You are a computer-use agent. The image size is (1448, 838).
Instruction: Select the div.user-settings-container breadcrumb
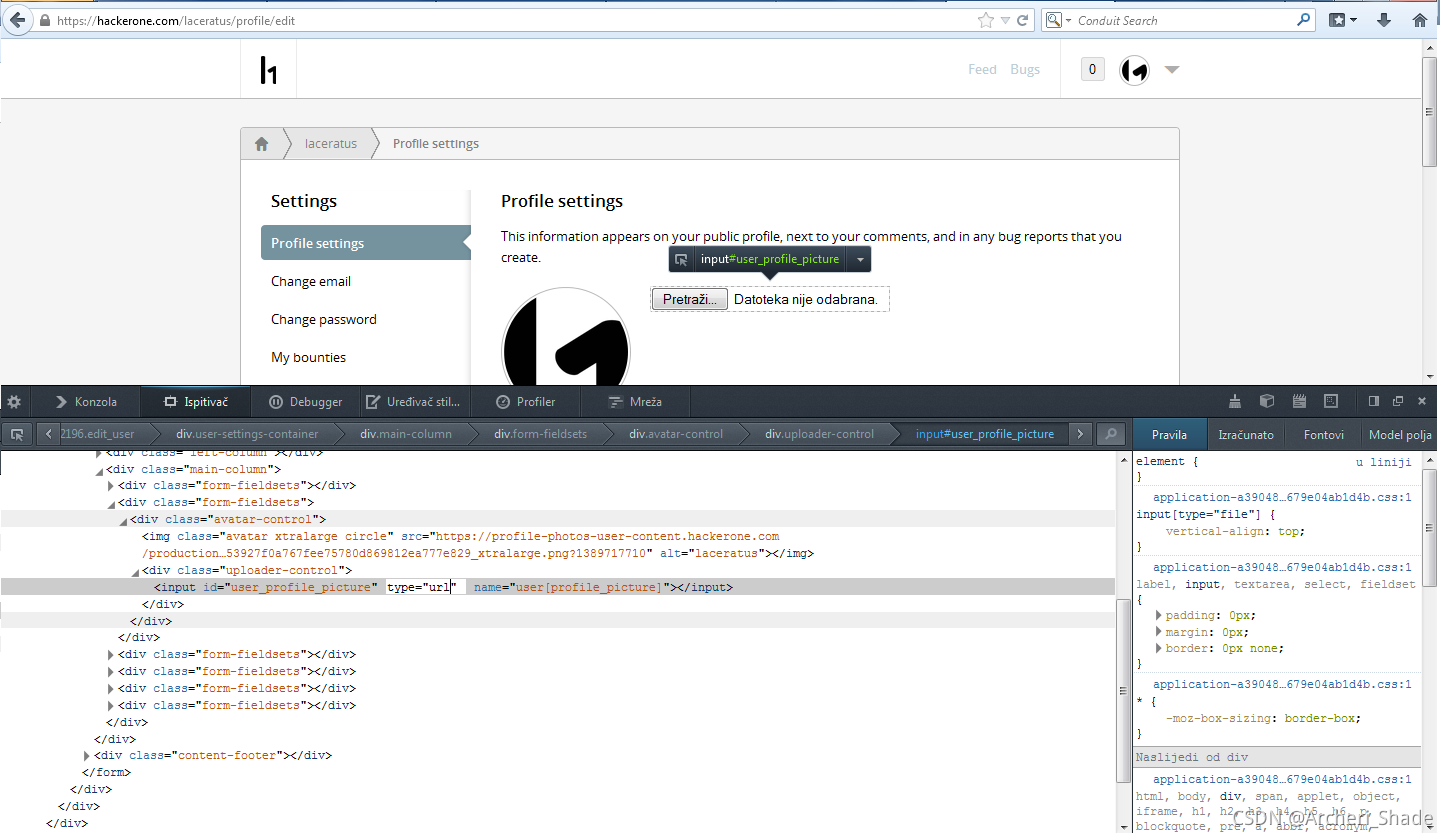coord(247,434)
